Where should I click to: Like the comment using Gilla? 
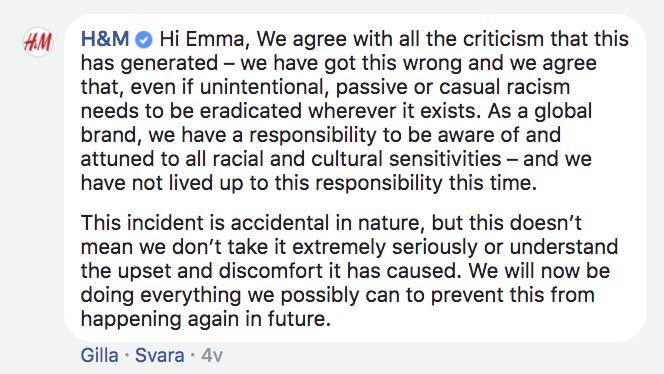100,355
